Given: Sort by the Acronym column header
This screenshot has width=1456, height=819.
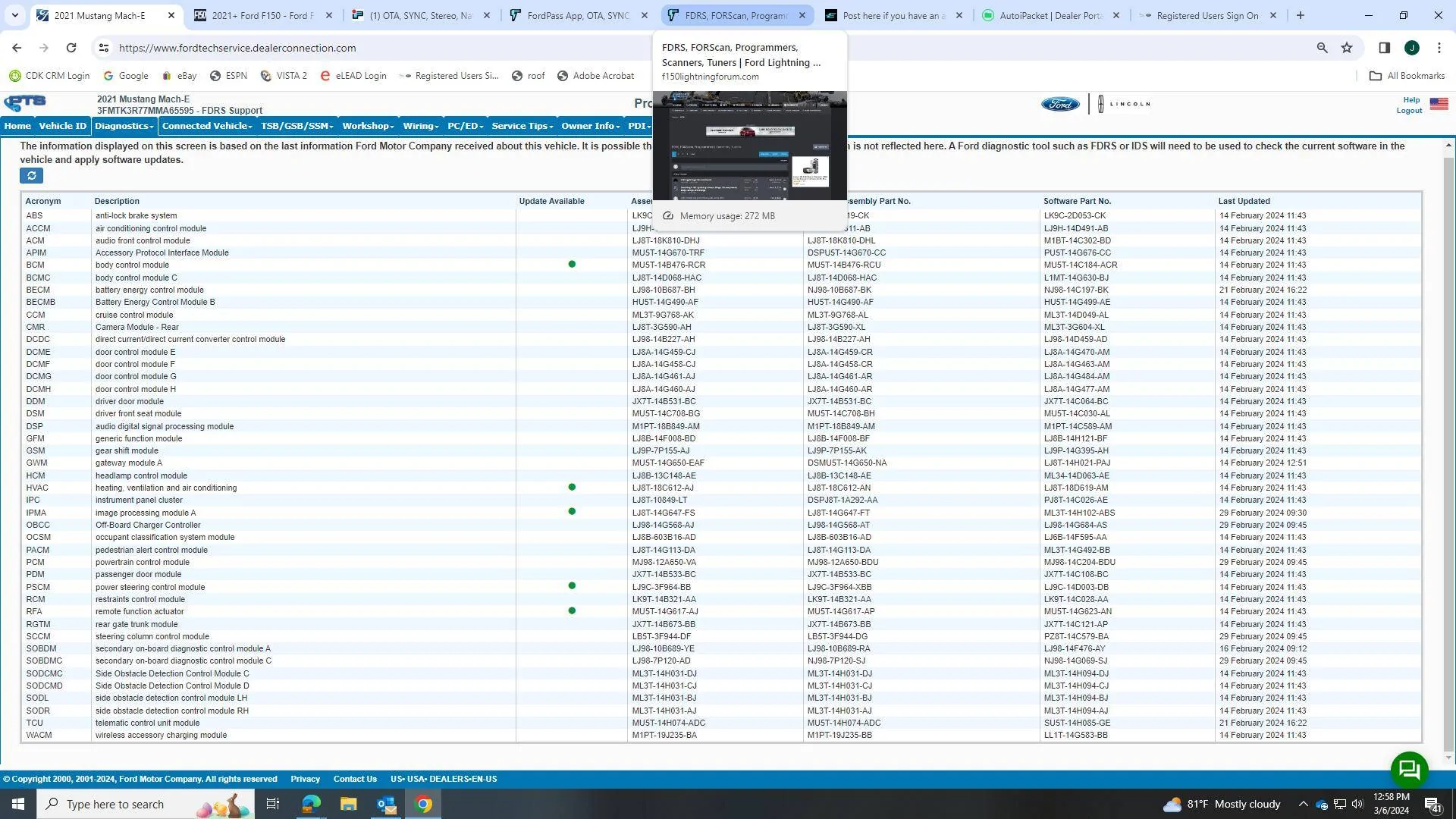Looking at the screenshot, I should pyautogui.click(x=42, y=201).
